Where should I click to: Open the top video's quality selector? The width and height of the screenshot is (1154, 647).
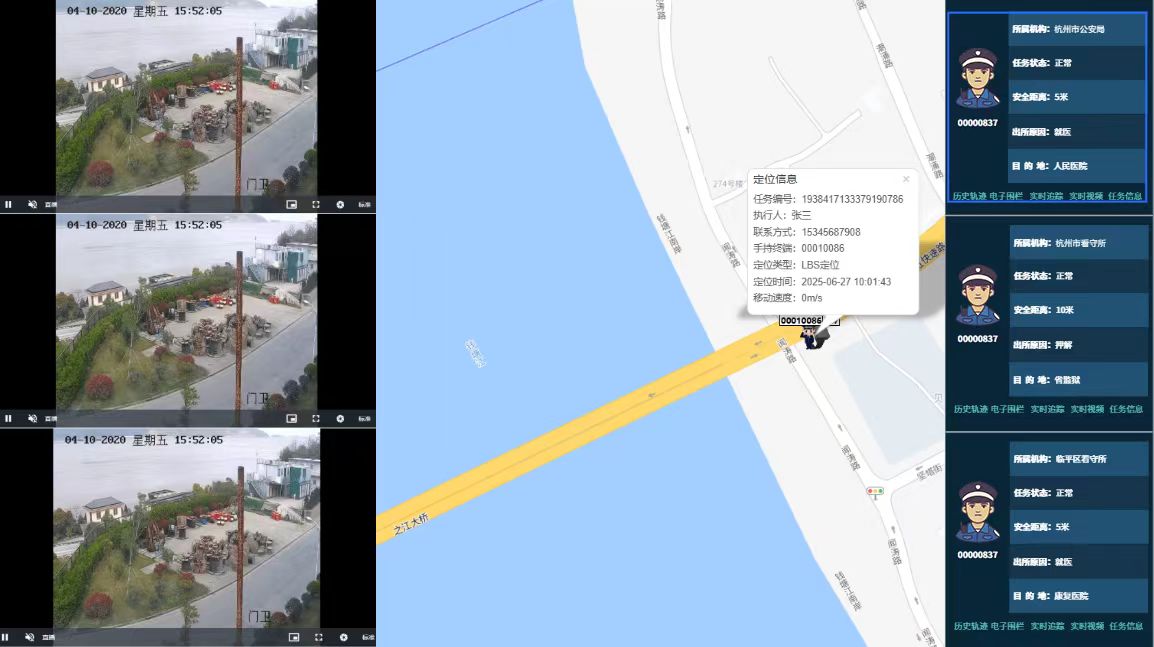tap(364, 205)
